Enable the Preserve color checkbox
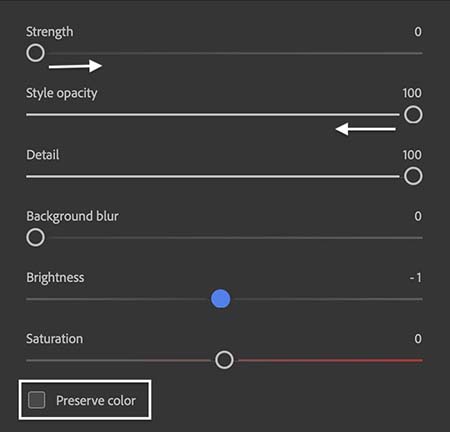The width and height of the screenshot is (450, 432). (x=37, y=400)
